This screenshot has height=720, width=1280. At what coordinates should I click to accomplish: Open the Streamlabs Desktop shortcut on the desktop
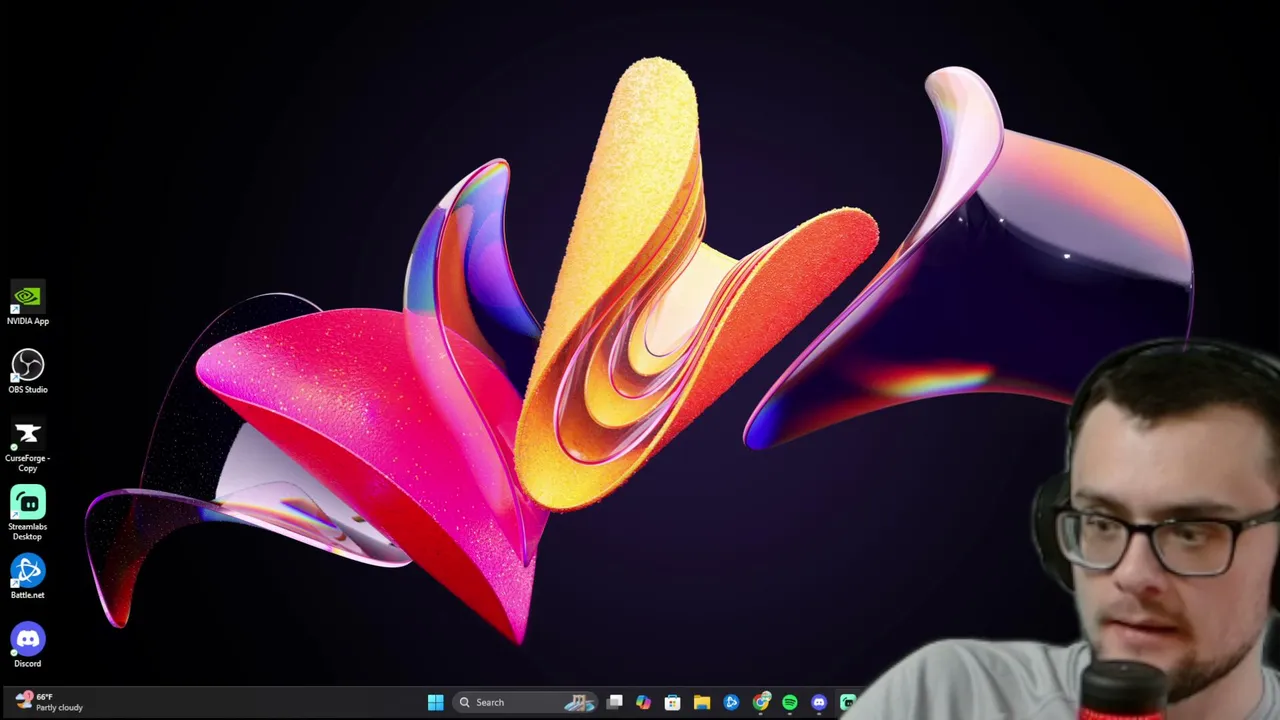27,514
